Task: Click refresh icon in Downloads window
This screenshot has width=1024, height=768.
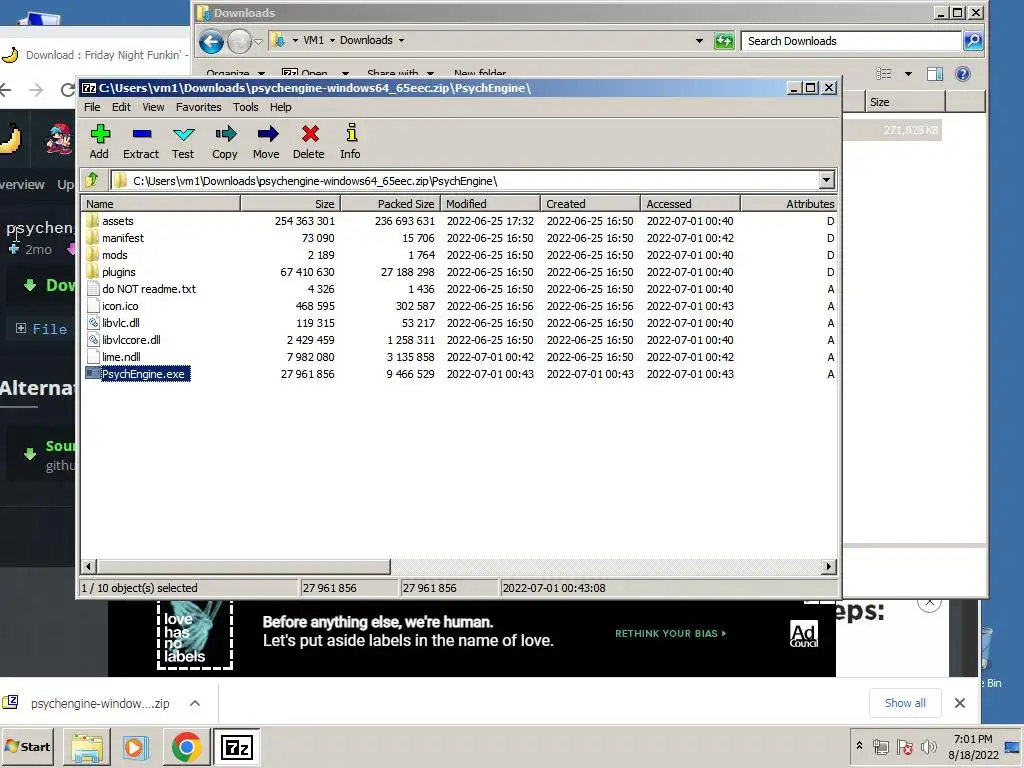Action: (x=724, y=41)
